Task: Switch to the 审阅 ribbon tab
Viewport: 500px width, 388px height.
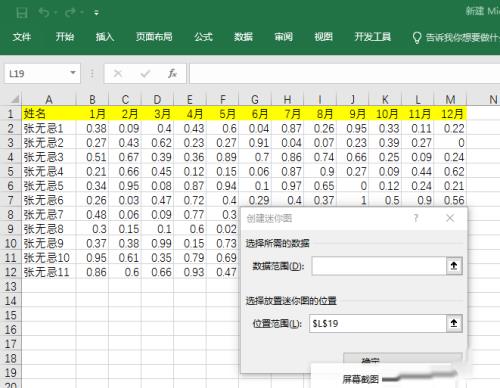Action: [x=283, y=37]
